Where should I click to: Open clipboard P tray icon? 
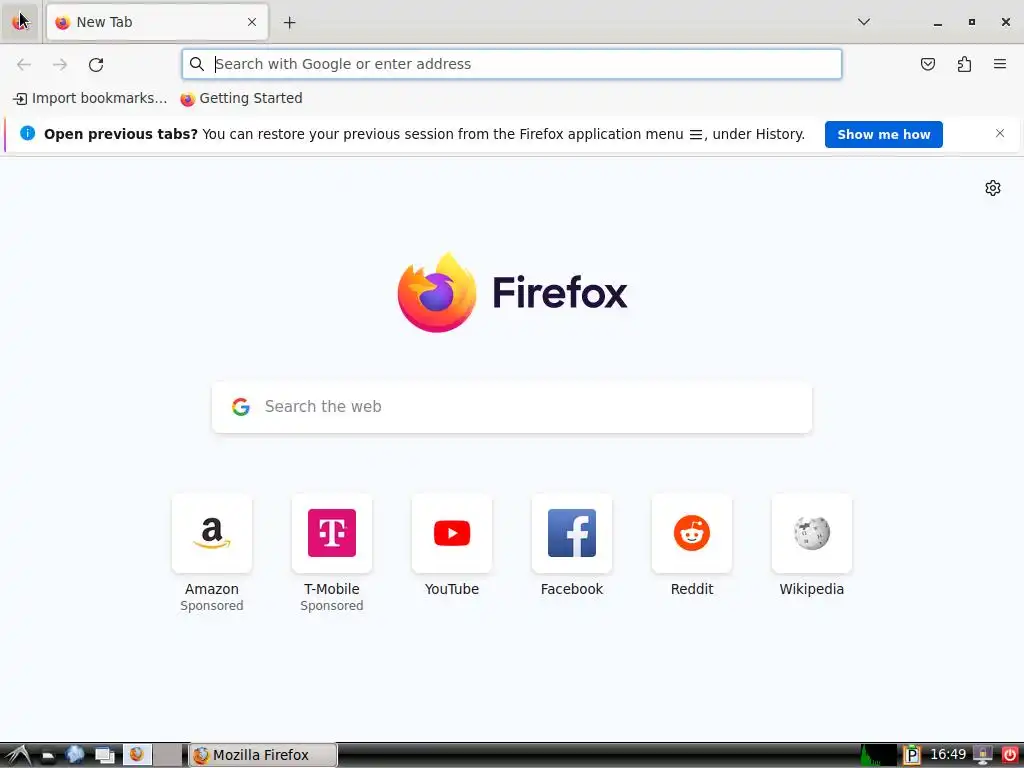912,755
